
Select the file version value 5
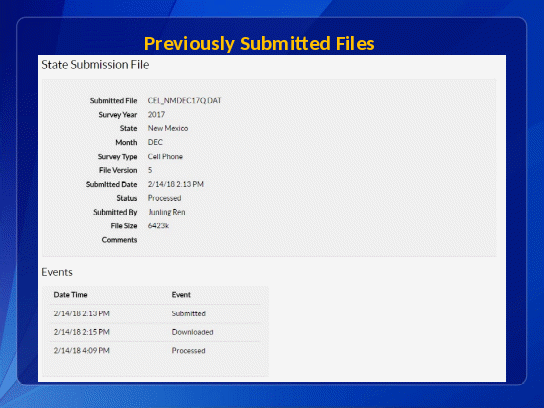click(150, 170)
